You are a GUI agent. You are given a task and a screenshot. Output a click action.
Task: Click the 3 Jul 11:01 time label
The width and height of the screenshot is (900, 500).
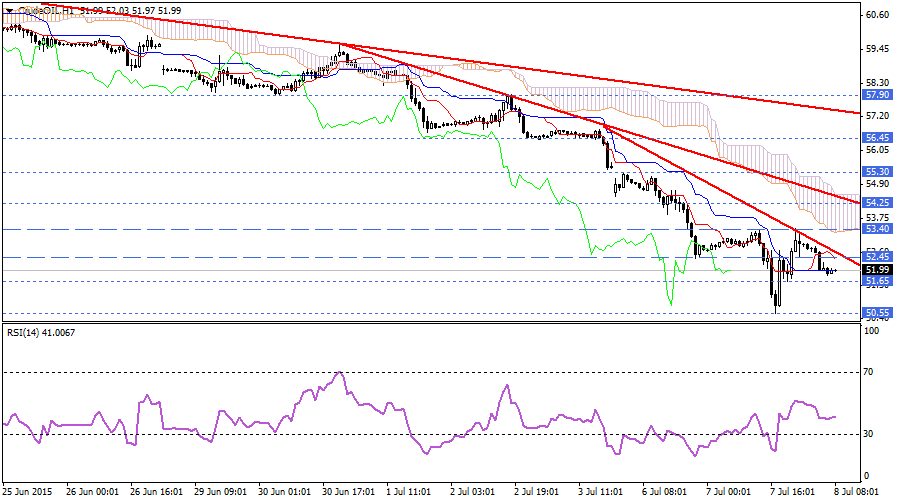pyautogui.click(x=602, y=491)
